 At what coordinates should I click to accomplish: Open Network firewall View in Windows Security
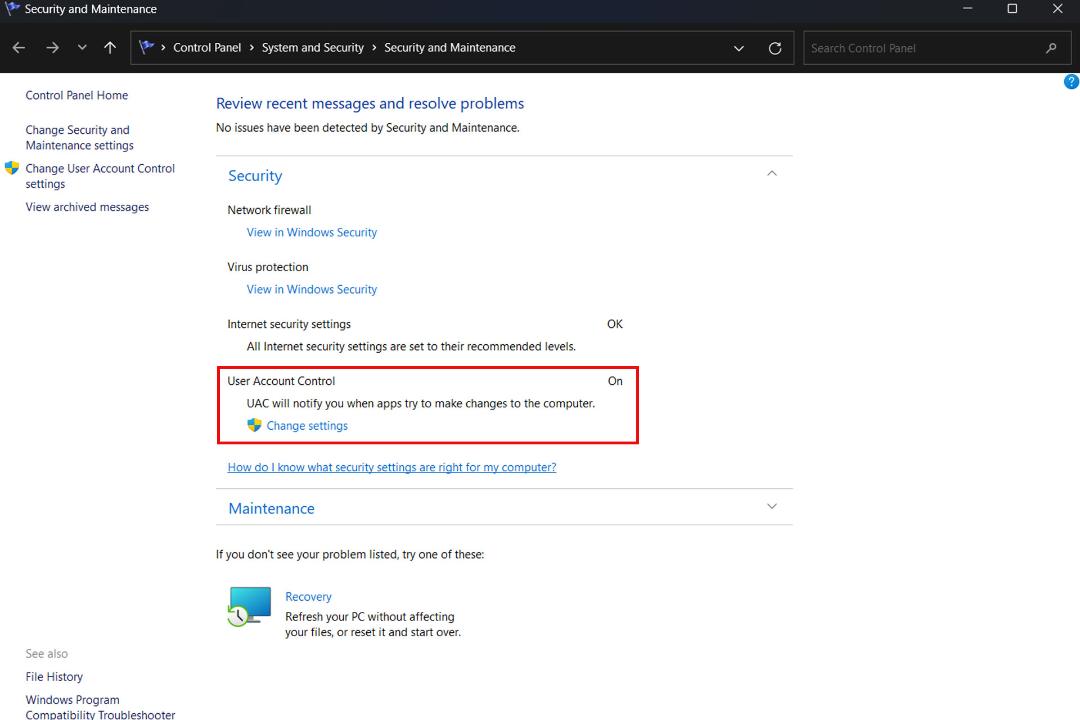tap(311, 232)
